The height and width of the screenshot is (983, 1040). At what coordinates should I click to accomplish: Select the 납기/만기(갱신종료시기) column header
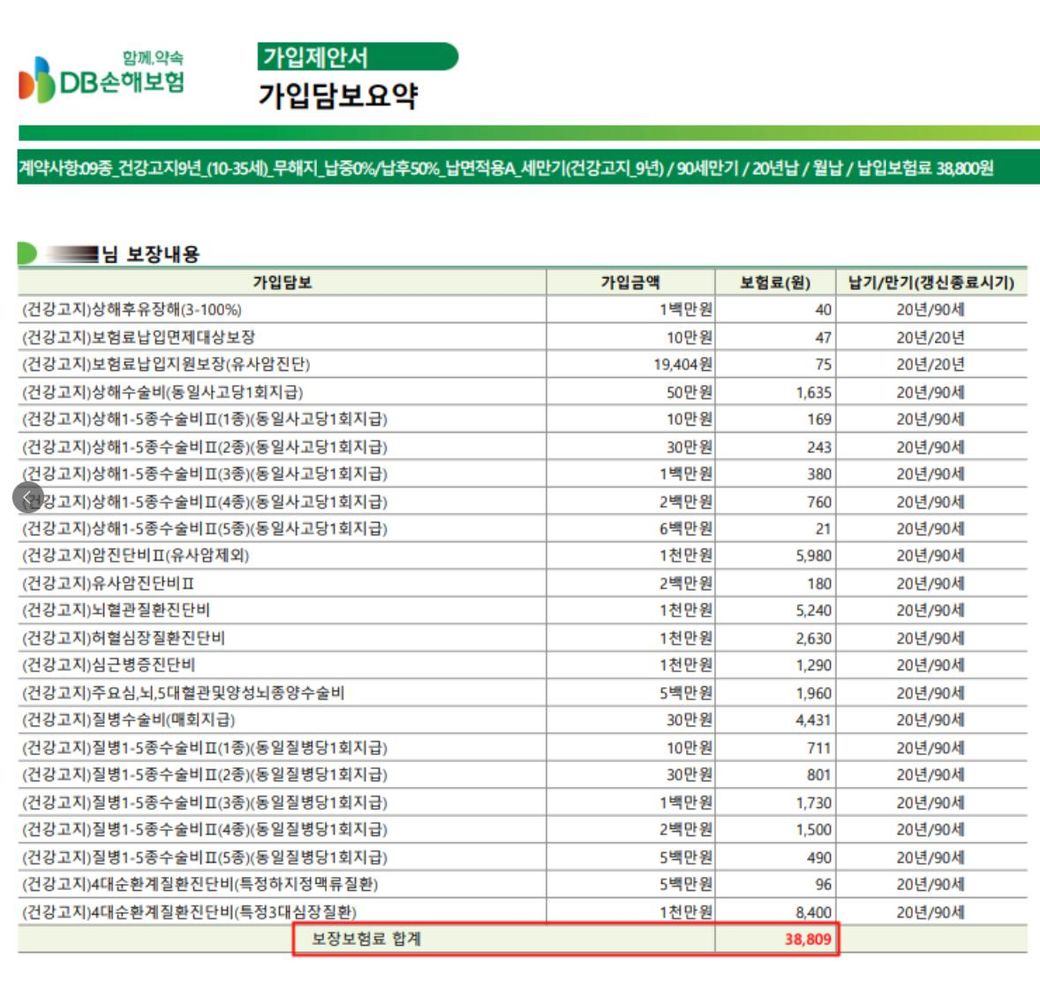(931, 282)
